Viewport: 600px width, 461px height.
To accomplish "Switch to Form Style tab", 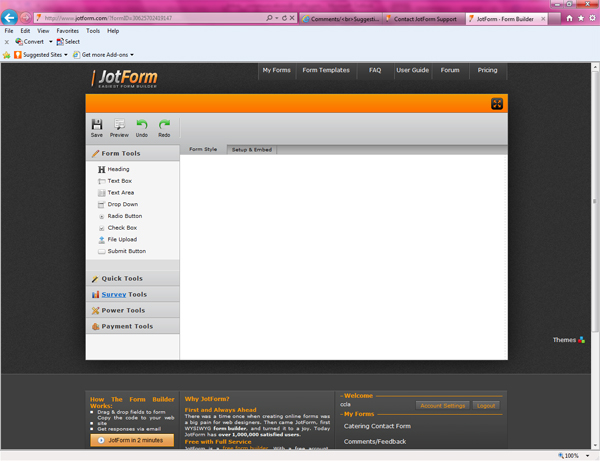I will (x=203, y=149).
